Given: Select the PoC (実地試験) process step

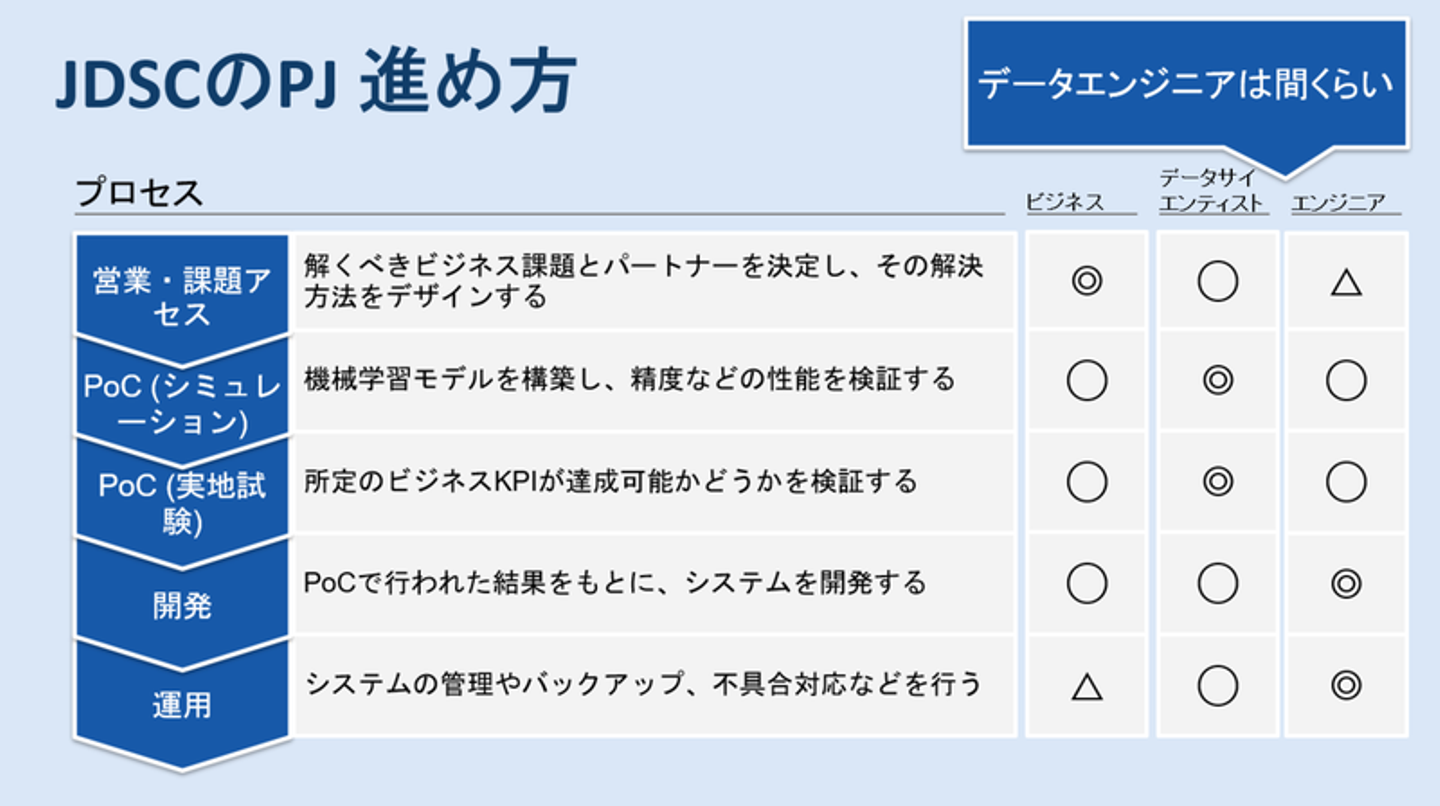Looking at the screenshot, I should point(182,502).
